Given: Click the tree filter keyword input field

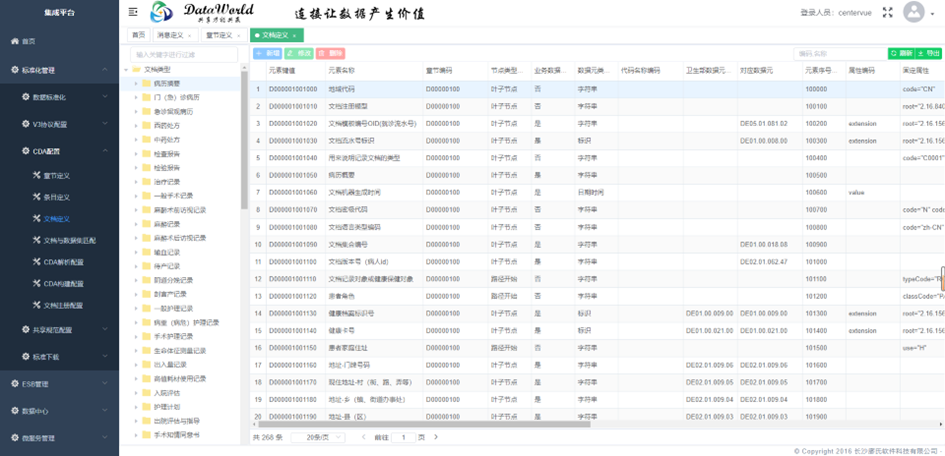Looking at the screenshot, I should pyautogui.click(x=184, y=55).
